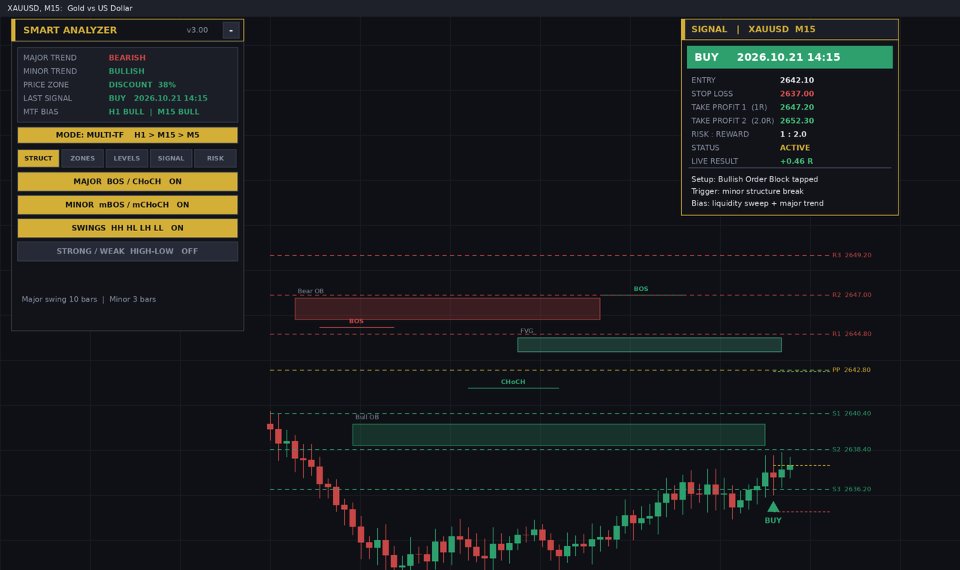The height and width of the screenshot is (570, 960).
Task: Switch to the STRUCT tab
Action: (x=38, y=159)
